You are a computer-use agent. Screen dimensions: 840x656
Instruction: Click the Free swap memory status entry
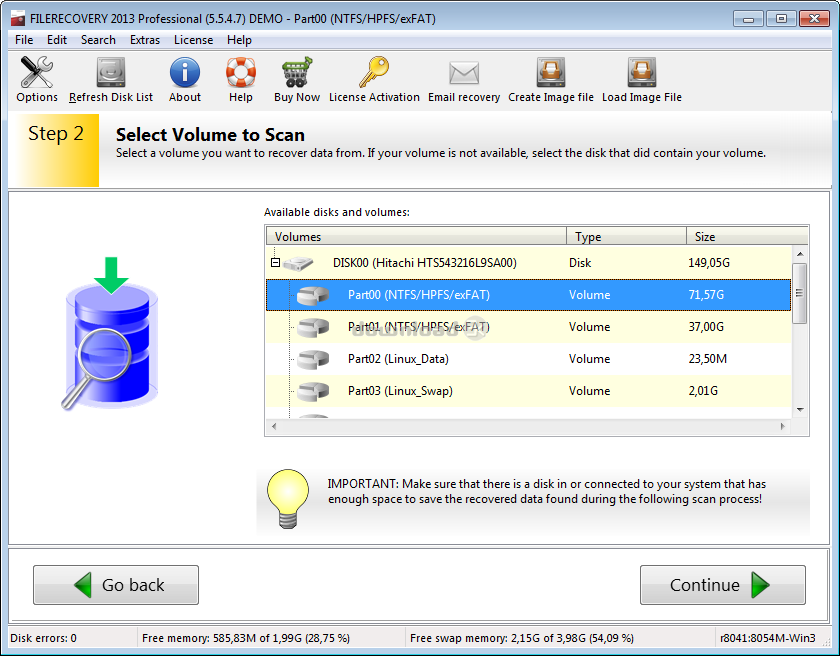(x=522, y=638)
